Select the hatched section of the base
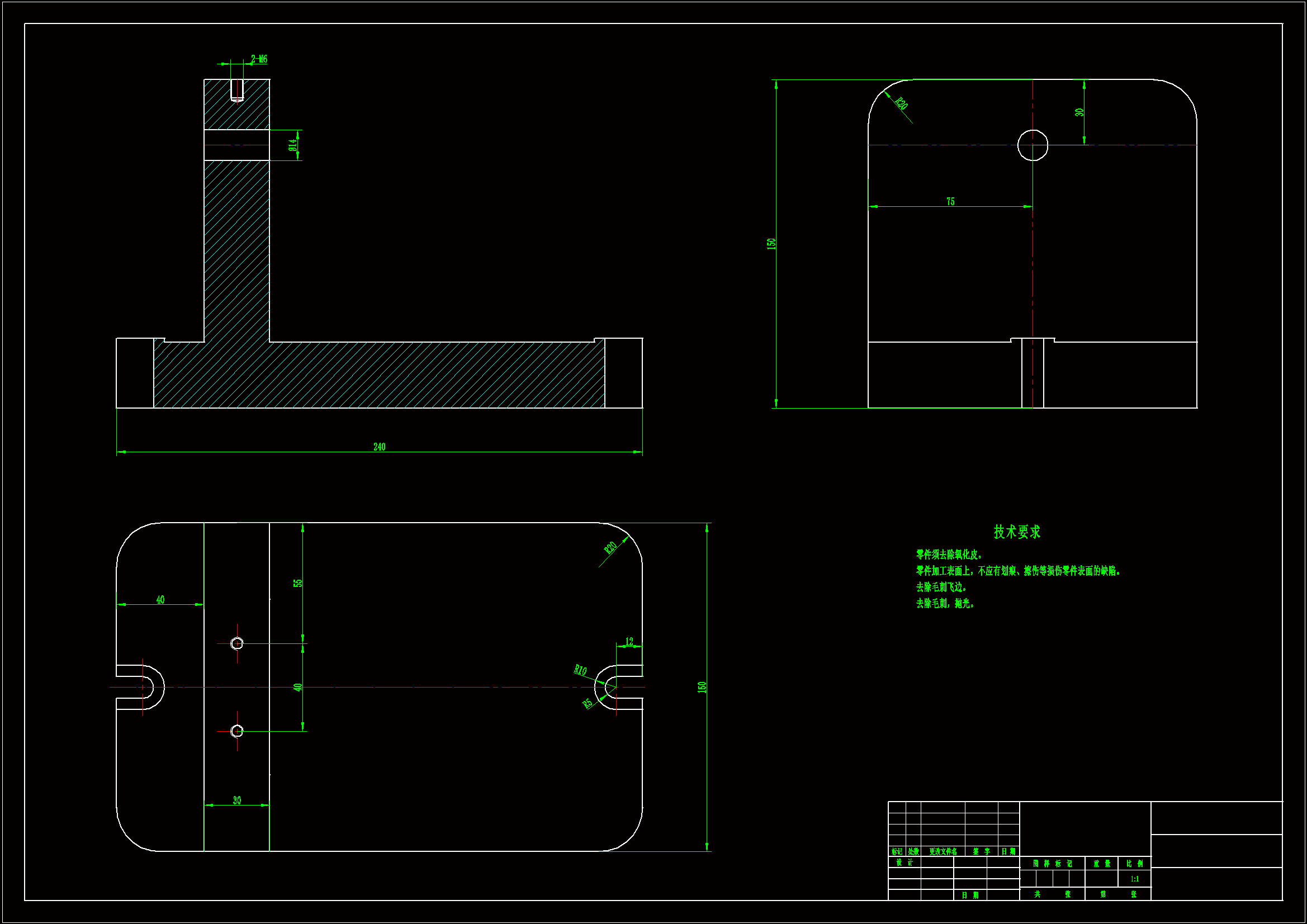Image resolution: width=1307 pixels, height=924 pixels. (399, 376)
